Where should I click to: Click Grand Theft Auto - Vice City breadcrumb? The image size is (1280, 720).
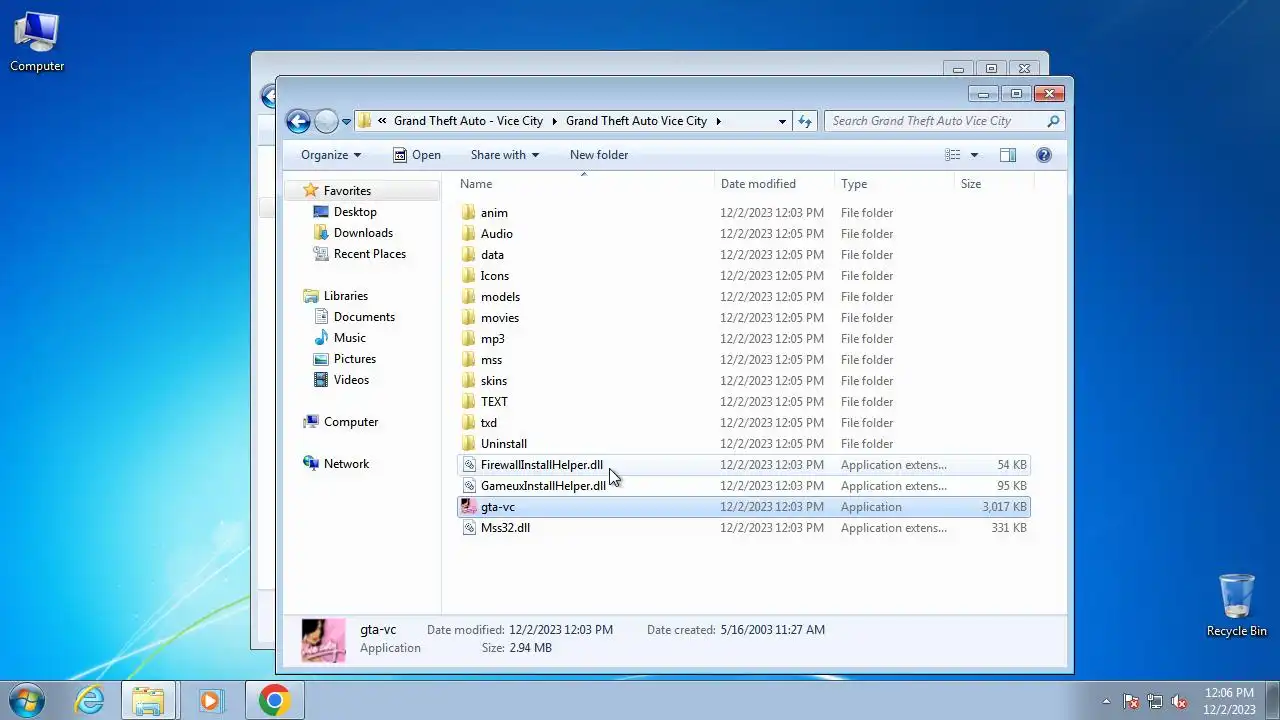click(468, 121)
